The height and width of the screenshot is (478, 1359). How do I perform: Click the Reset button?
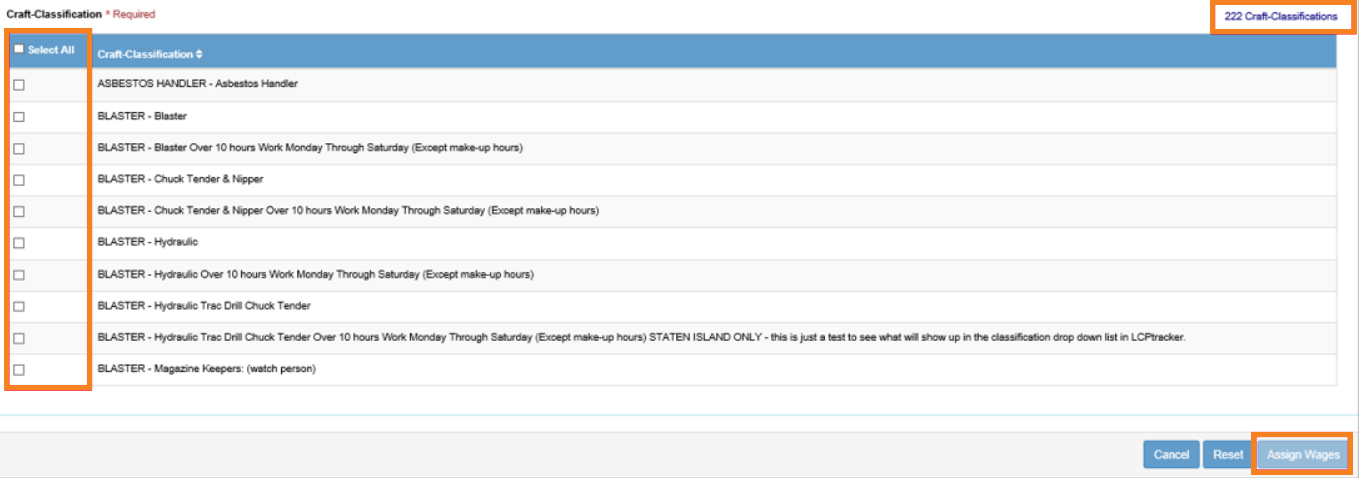(x=1228, y=454)
